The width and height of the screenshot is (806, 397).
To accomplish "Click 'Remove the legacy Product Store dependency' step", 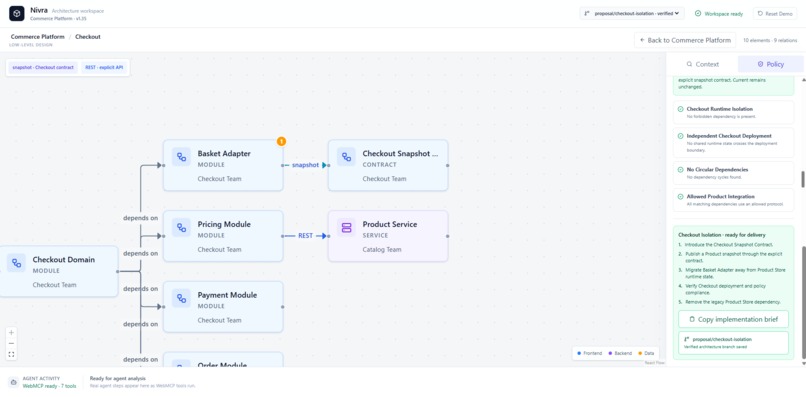I will point(732,302).
